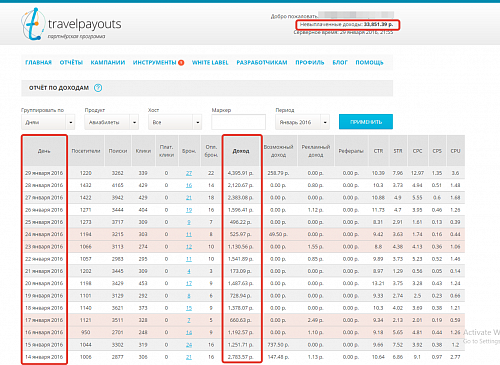The height and width of the screenshot is (365, 500).
Task: Open bookings link 24 for 15 января
Action: (189, 345)
